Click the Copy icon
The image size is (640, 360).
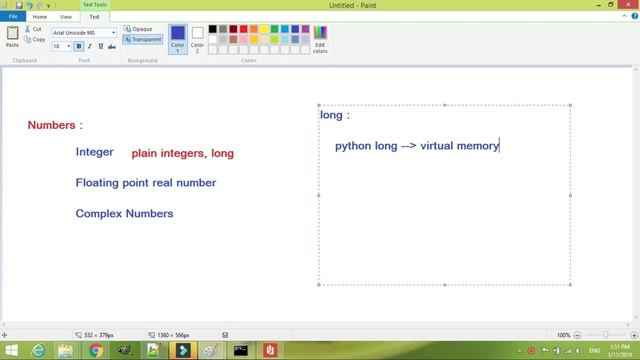pyautogui.click(x=27, y=40)
